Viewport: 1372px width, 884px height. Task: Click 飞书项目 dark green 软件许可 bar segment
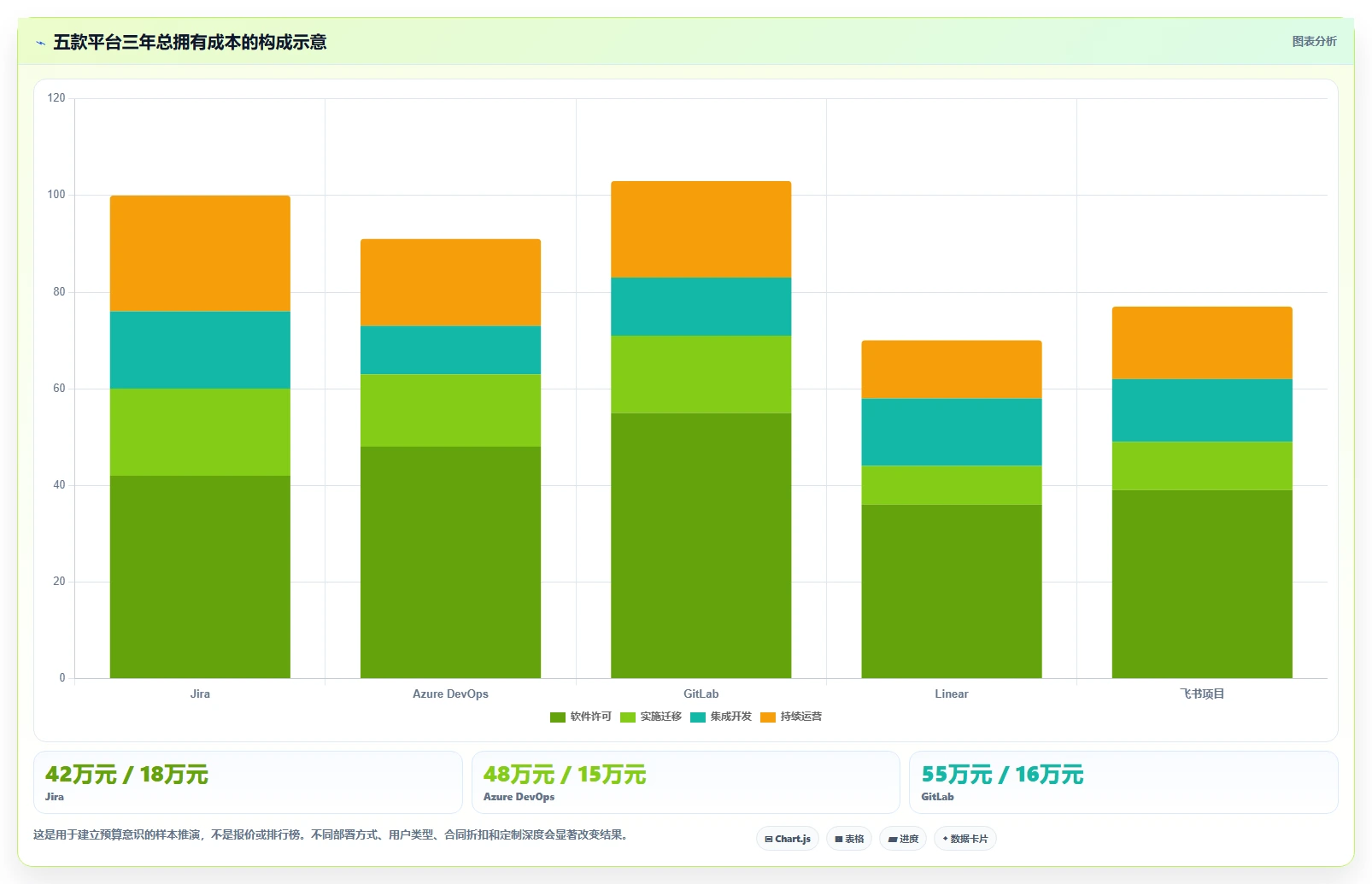point(1202,584)
